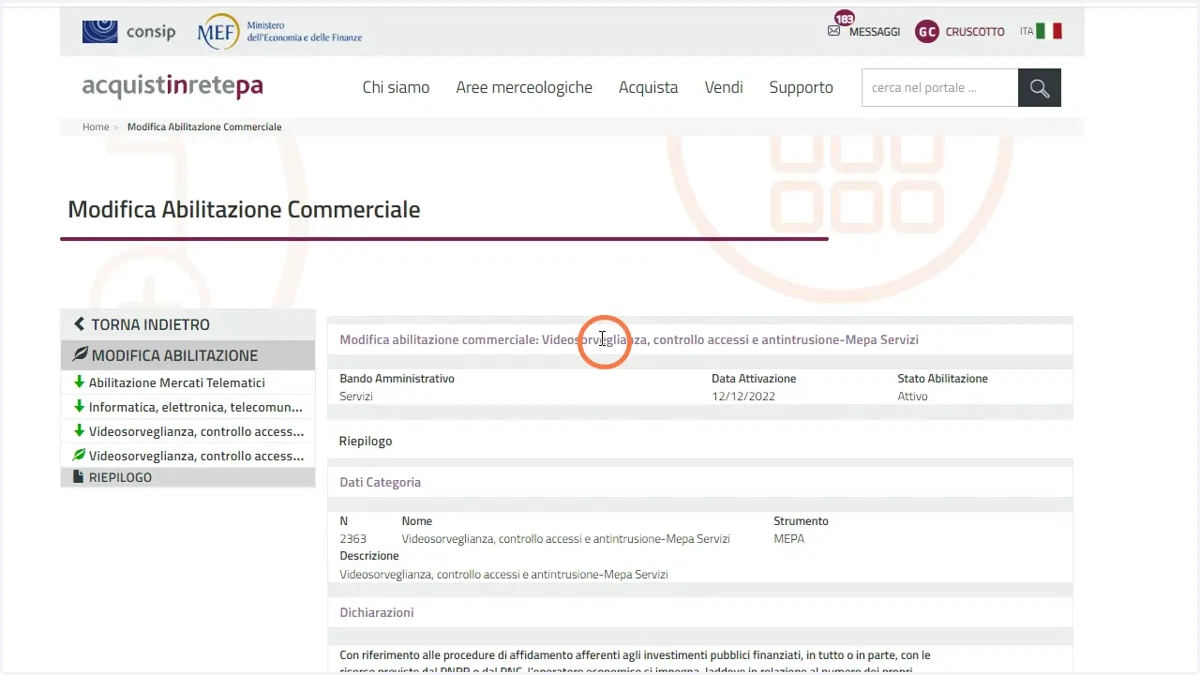Open Informatica, elettronica, telecomun... sidebar item
This screenshot has height=675, width=1200.
pos(188,407)
